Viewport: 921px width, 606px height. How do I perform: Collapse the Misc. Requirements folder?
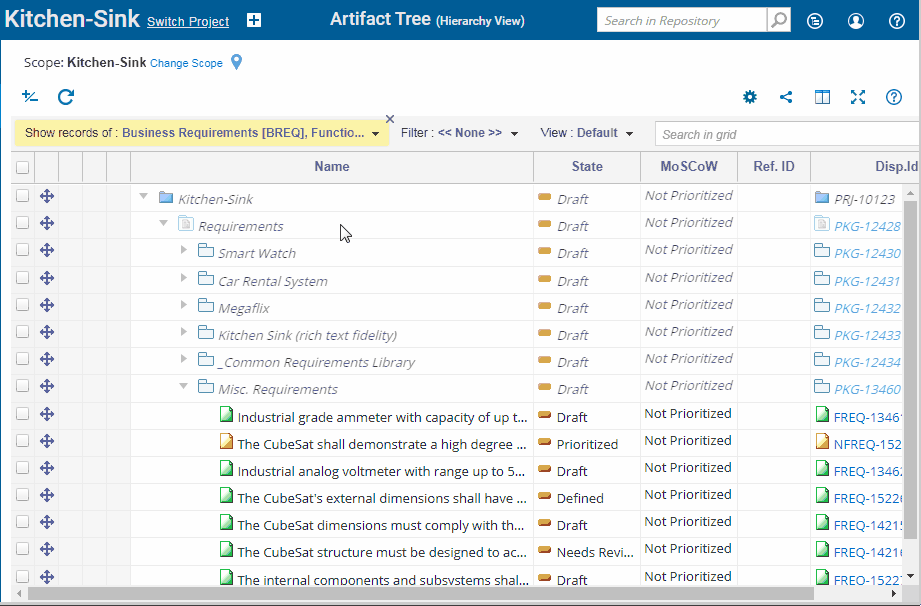coord(183,386)
